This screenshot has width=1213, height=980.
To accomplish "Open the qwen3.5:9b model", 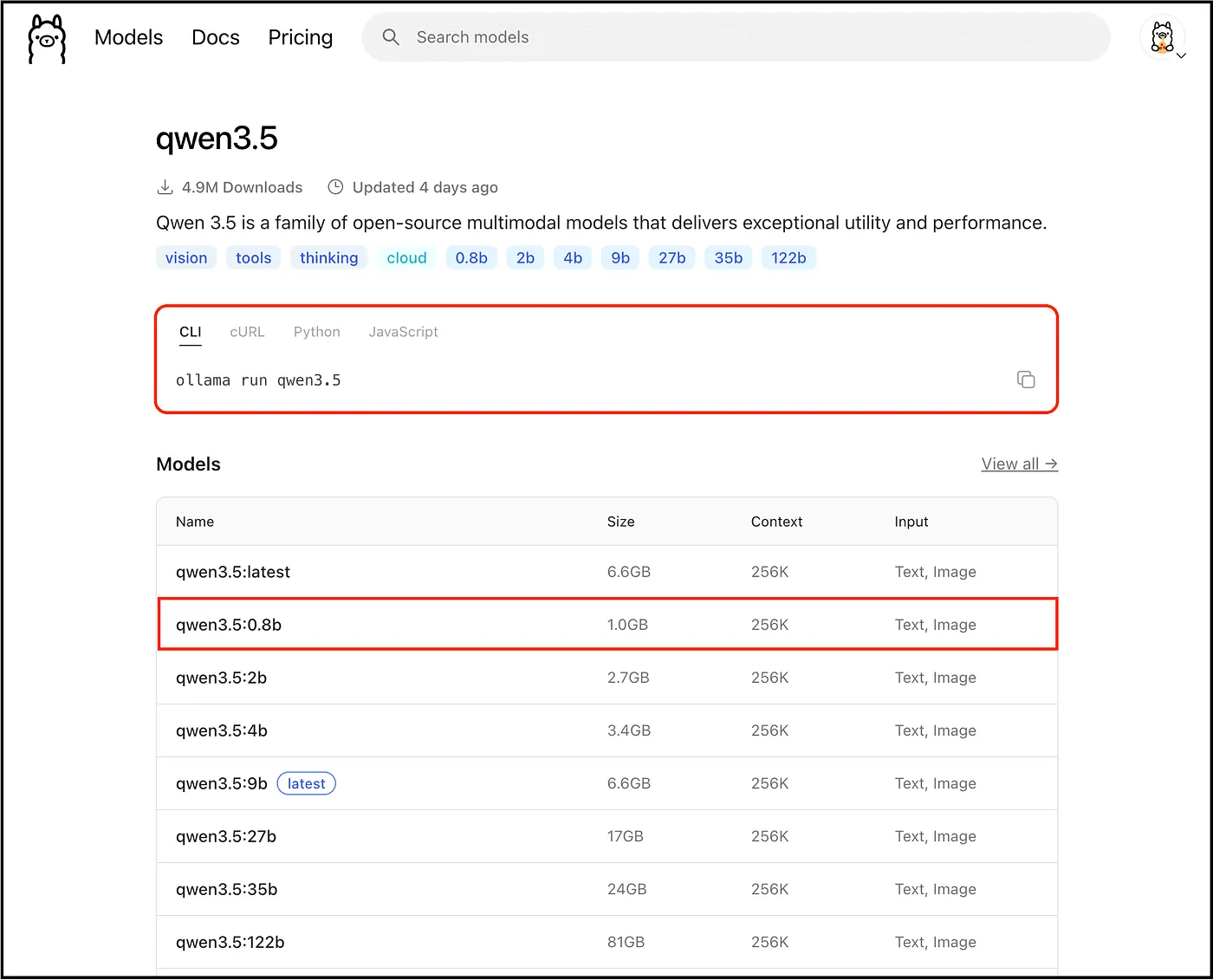I will pos(222,783).
